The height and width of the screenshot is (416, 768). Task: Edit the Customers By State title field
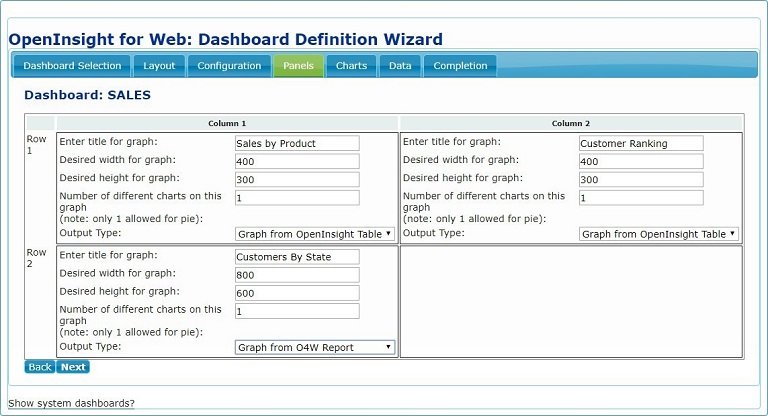tap(297, 257)
